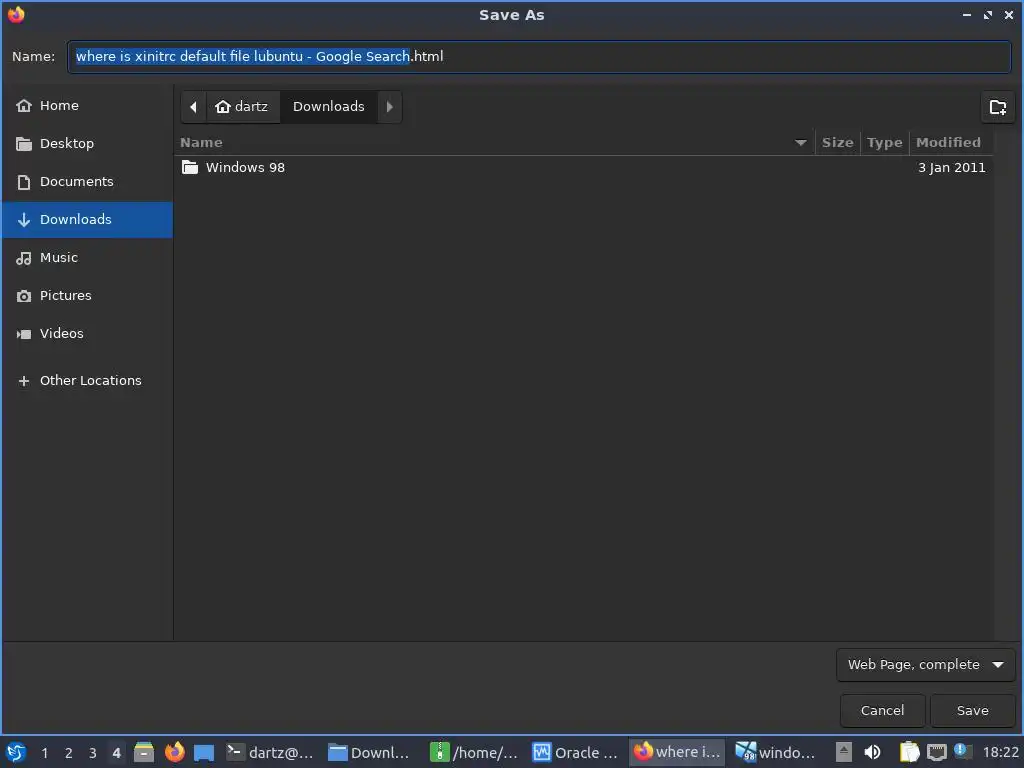Click the sort direction arrow in Name column
Screen dimensions: 1024x768
[x=801, y=143]
